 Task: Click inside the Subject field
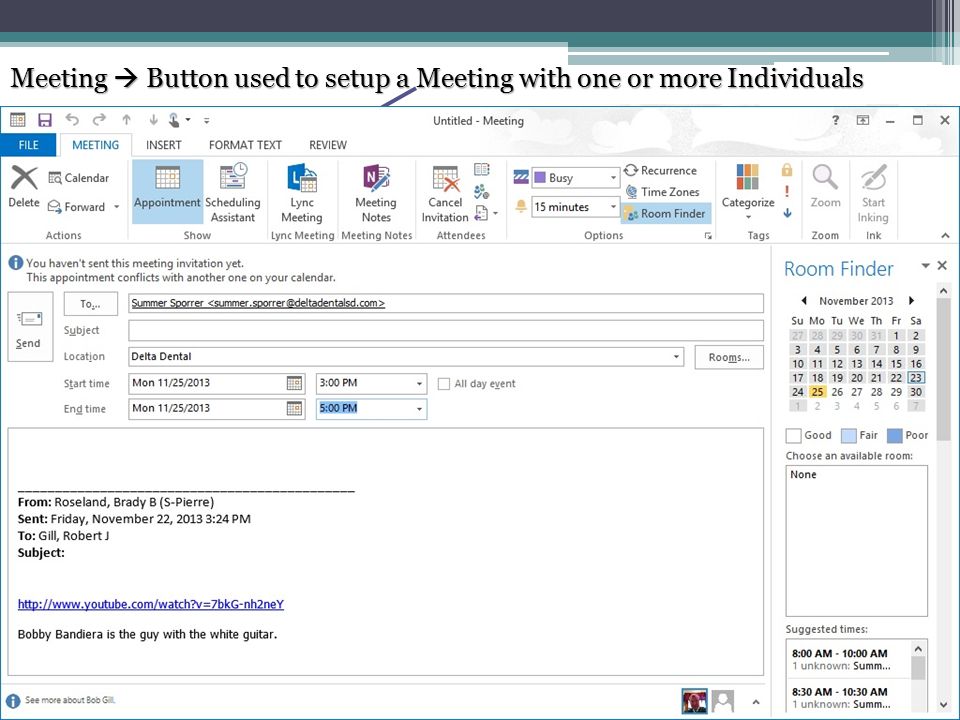pyautogui.click(x=446, y=331)
